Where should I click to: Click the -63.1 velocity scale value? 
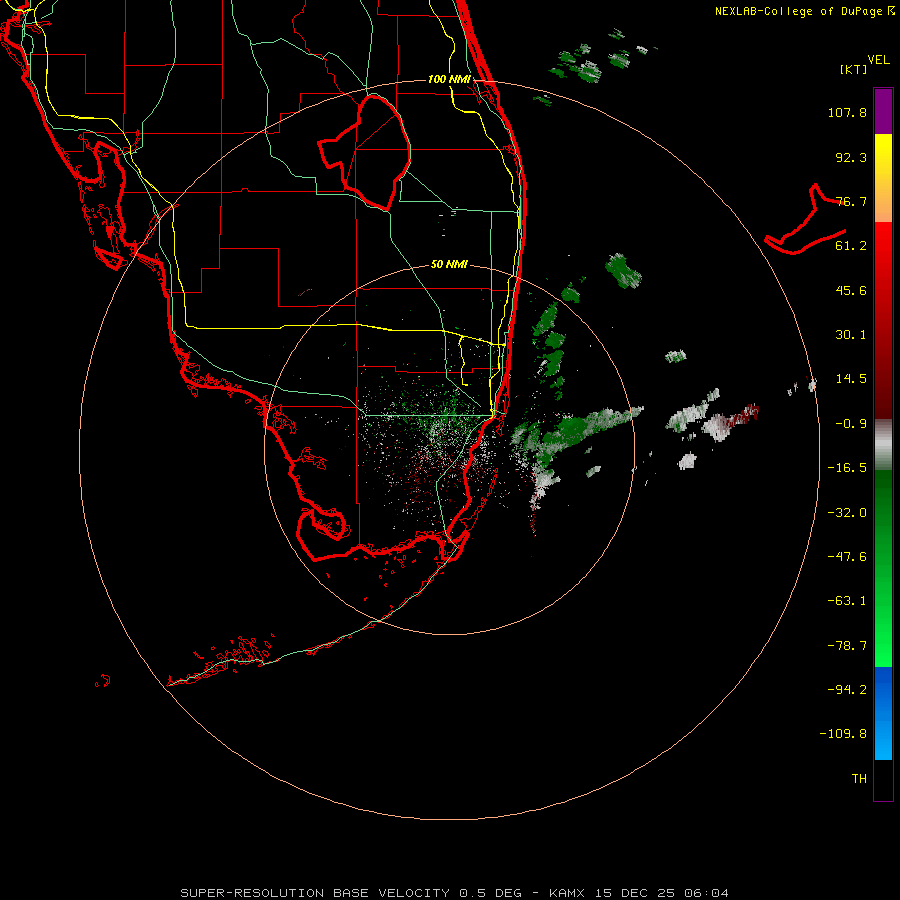click(x=847, y=601)
